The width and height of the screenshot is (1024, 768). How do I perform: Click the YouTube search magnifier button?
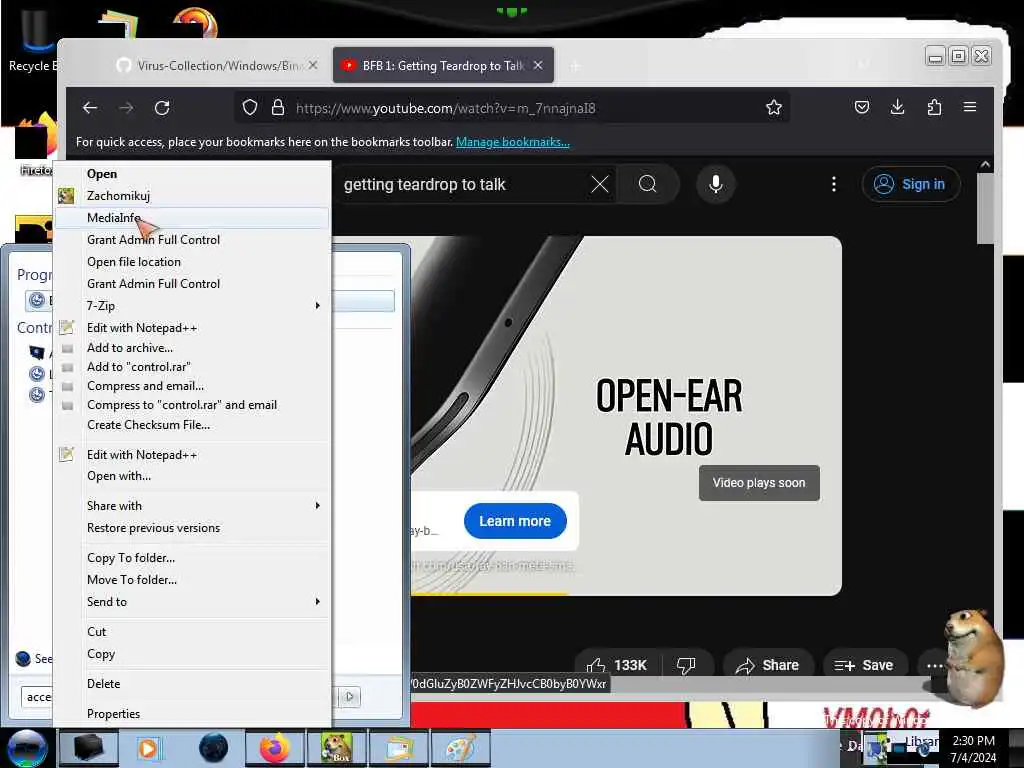click(x=648, y=184)
